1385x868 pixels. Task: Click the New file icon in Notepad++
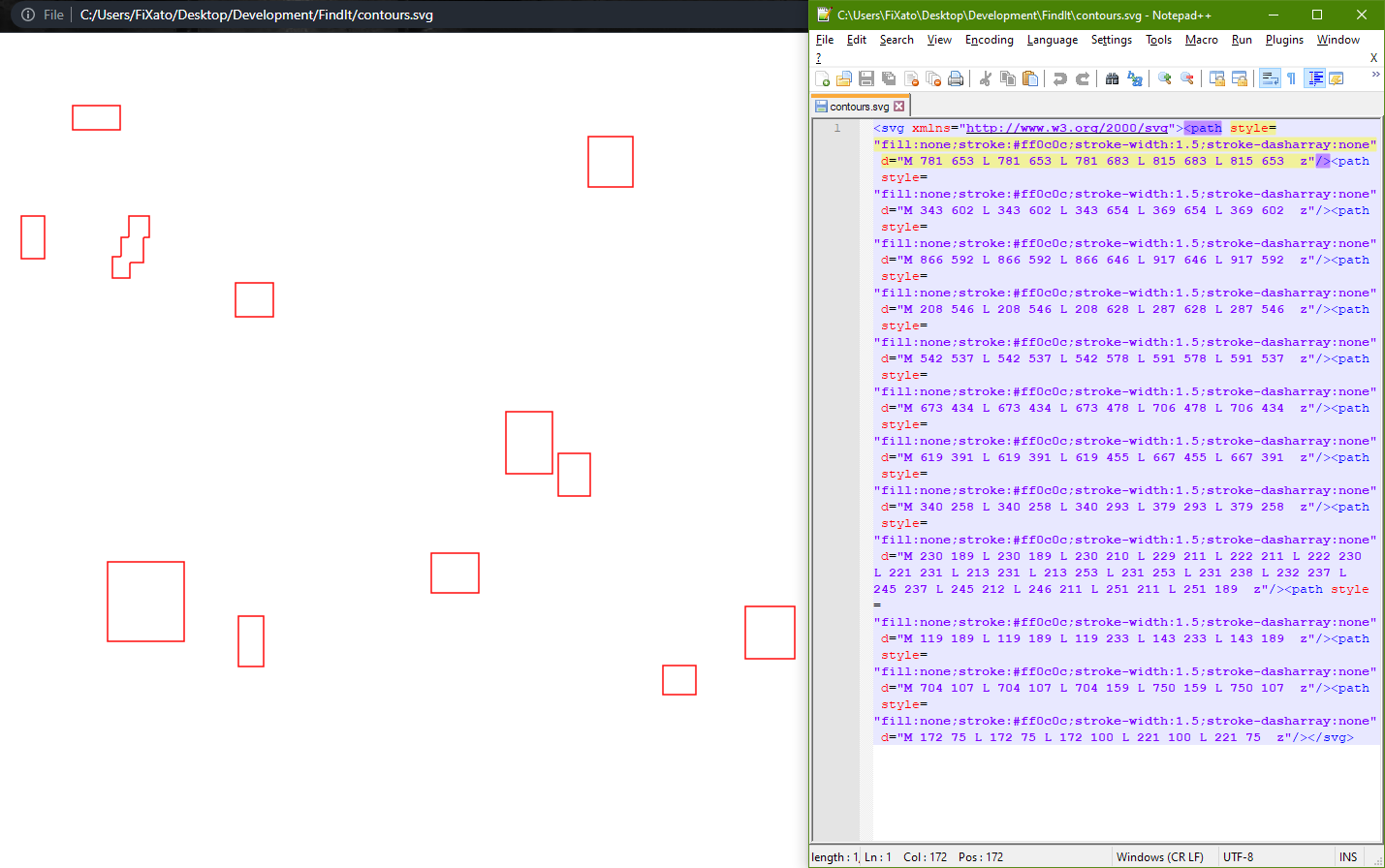(822, 79)
